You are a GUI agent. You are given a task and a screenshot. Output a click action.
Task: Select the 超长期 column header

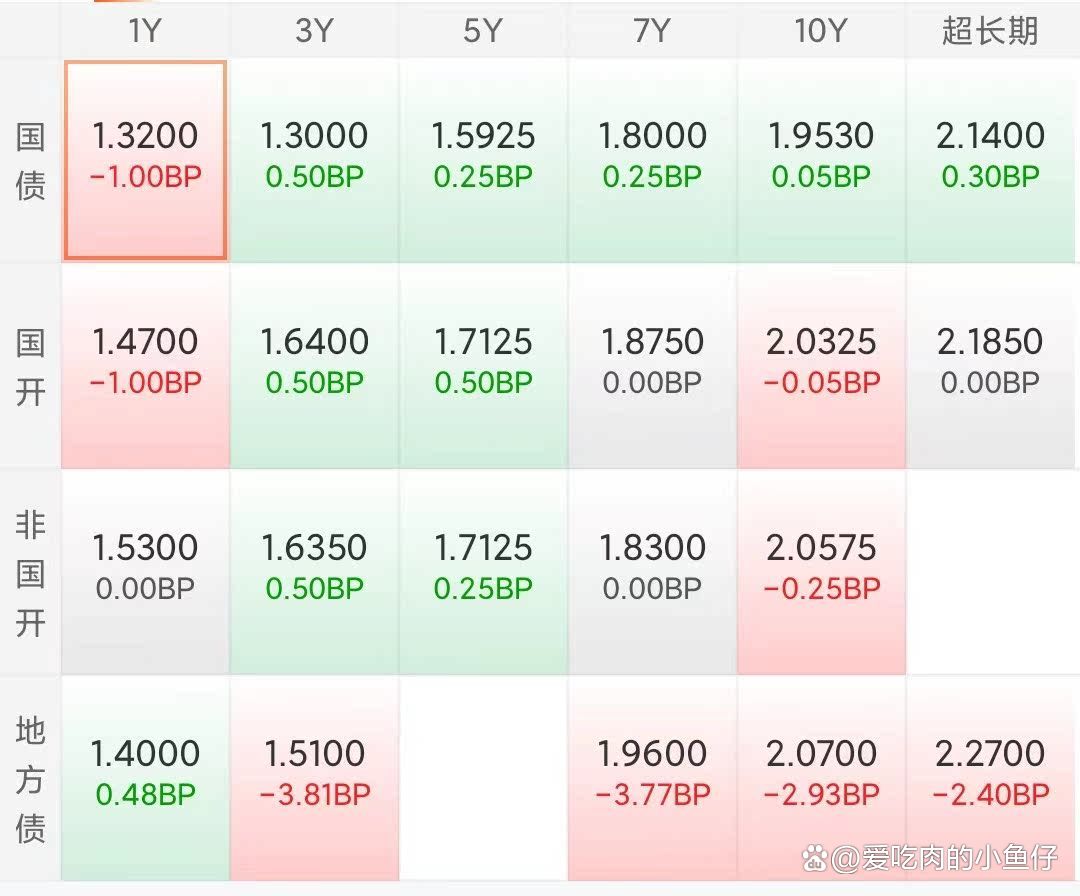click(990, 31)
